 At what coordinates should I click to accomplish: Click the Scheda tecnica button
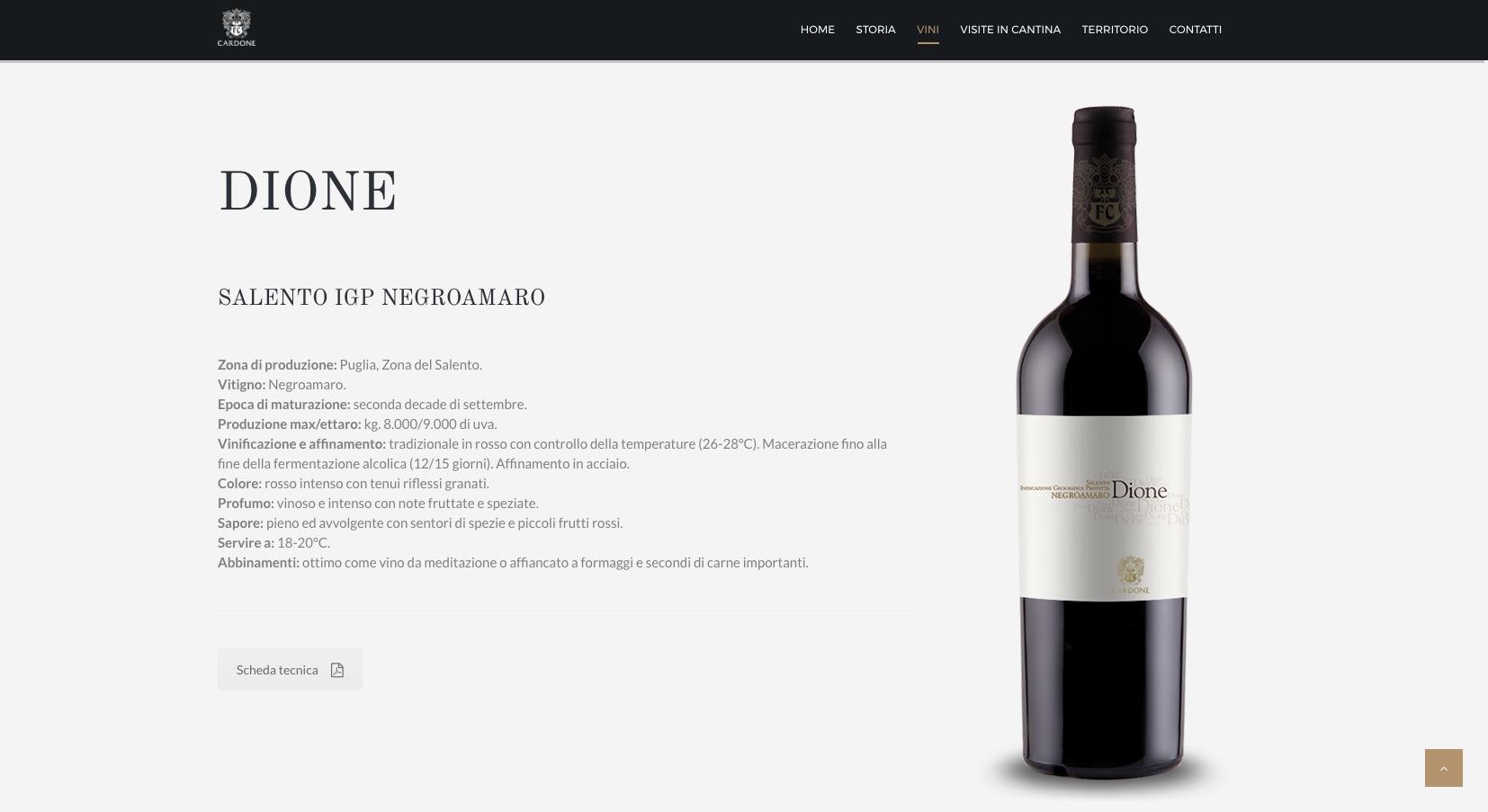[290, 669]
